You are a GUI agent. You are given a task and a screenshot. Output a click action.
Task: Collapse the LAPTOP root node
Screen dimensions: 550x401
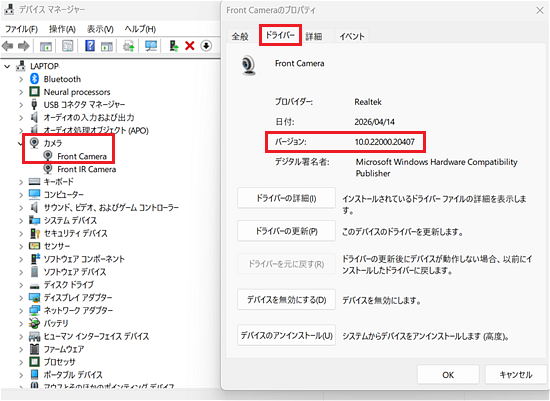(7, 66)
